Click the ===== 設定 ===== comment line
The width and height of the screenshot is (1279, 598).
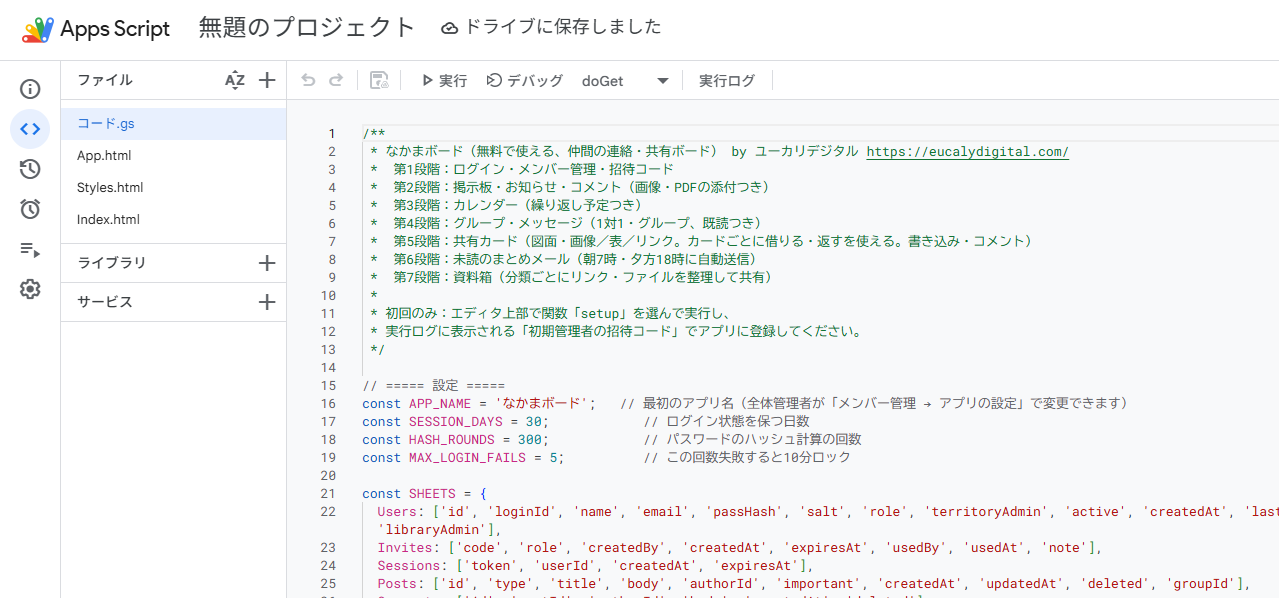point(434,386)
